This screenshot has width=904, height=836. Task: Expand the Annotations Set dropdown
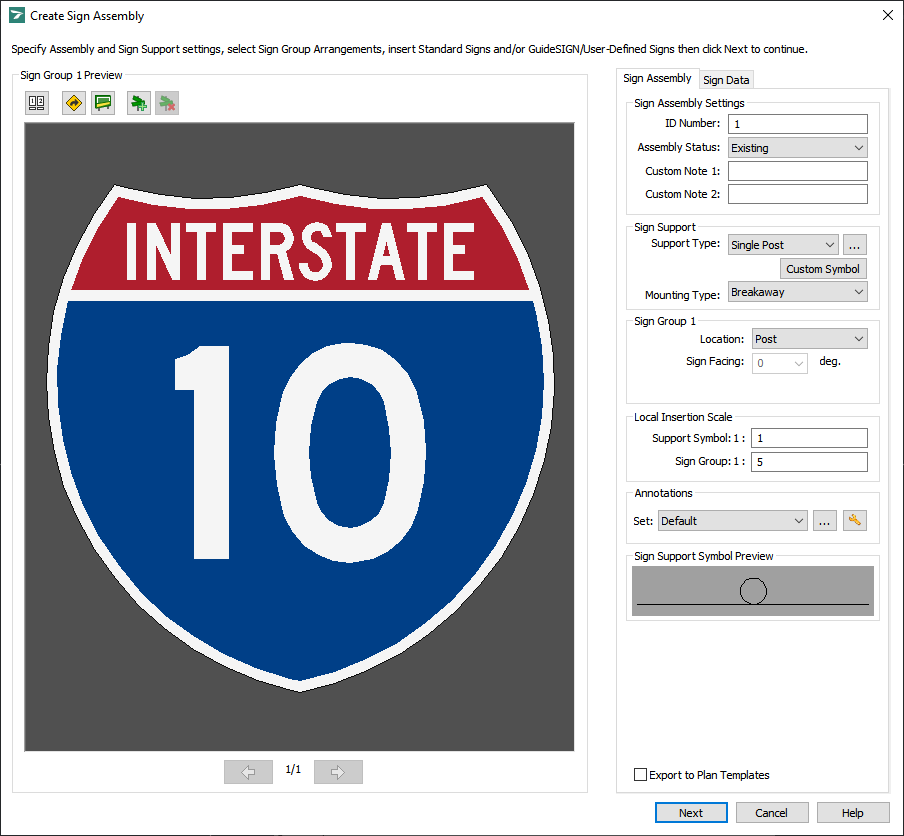pyautogui.click(x=733, y=521)
